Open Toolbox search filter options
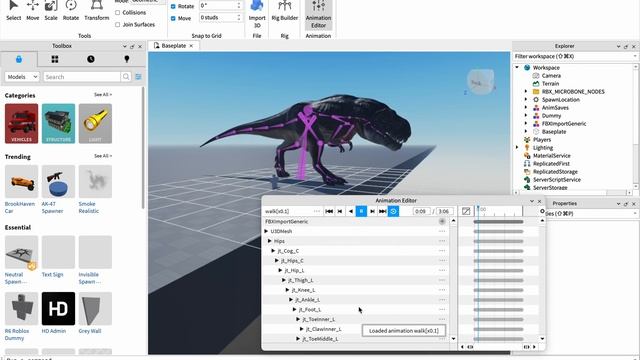This screenshot has height=360, width=640. tap(138, 77)
